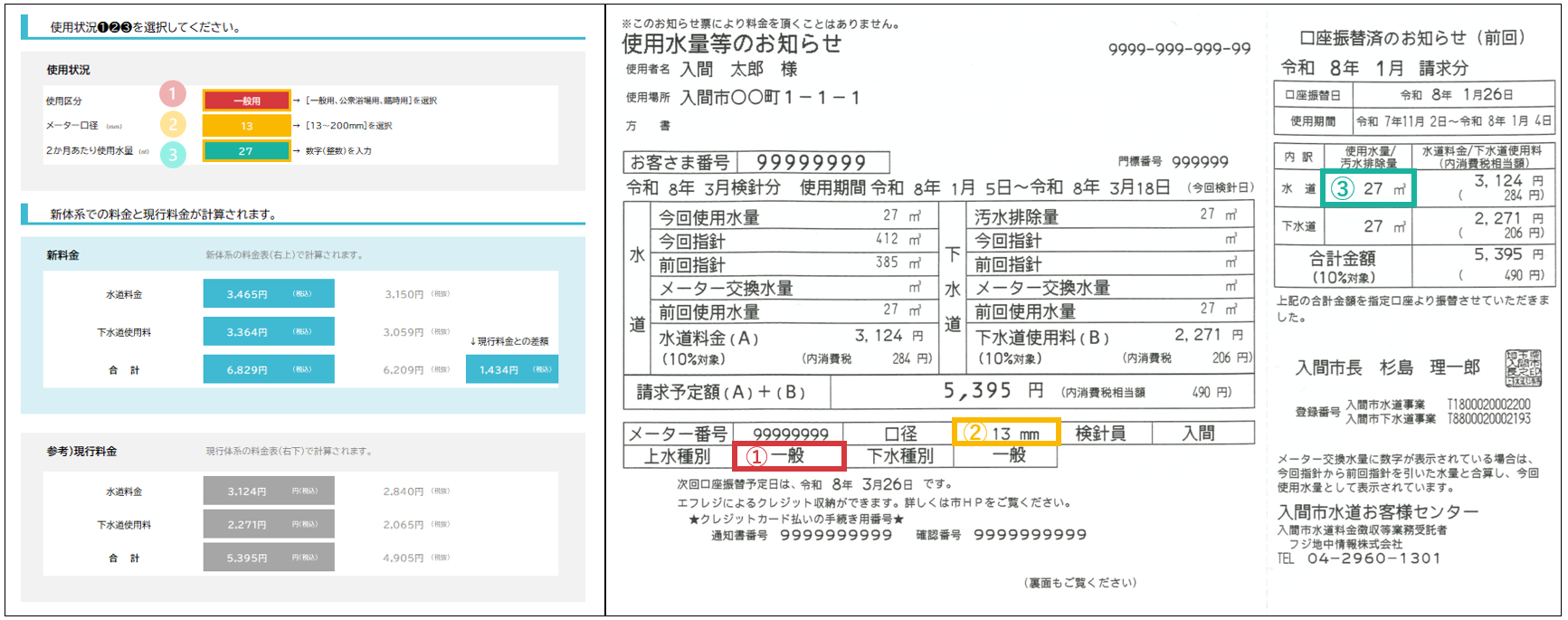Image resolution: width=1568 pixels, height=620 pixels.
Task: Select the 前回指針 reading 385 ㎥
Action: tap(898, 262)
